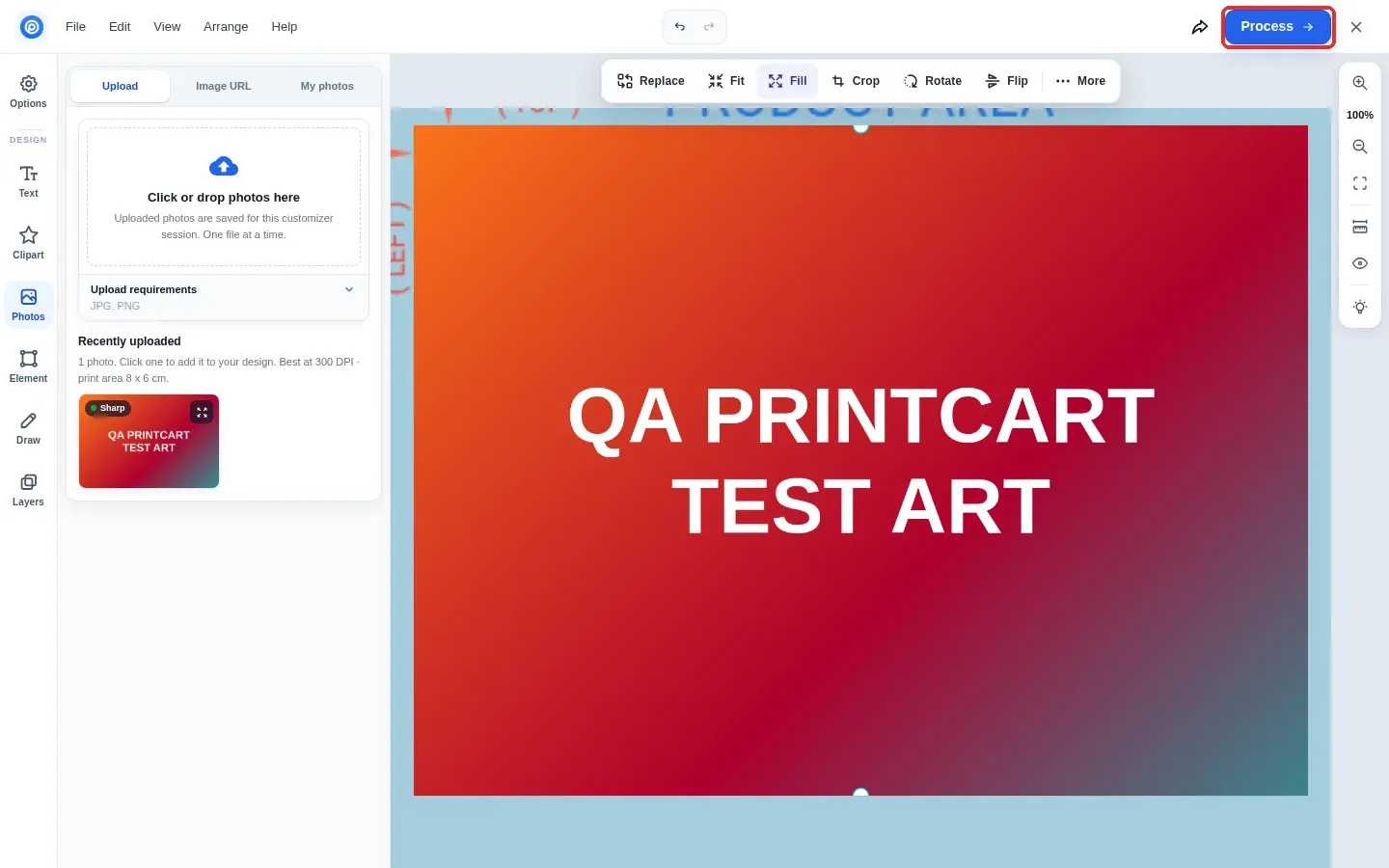The image size is (1389, 868).
Task: Click the photo drop zone area
Action: [x=224, y=197]
